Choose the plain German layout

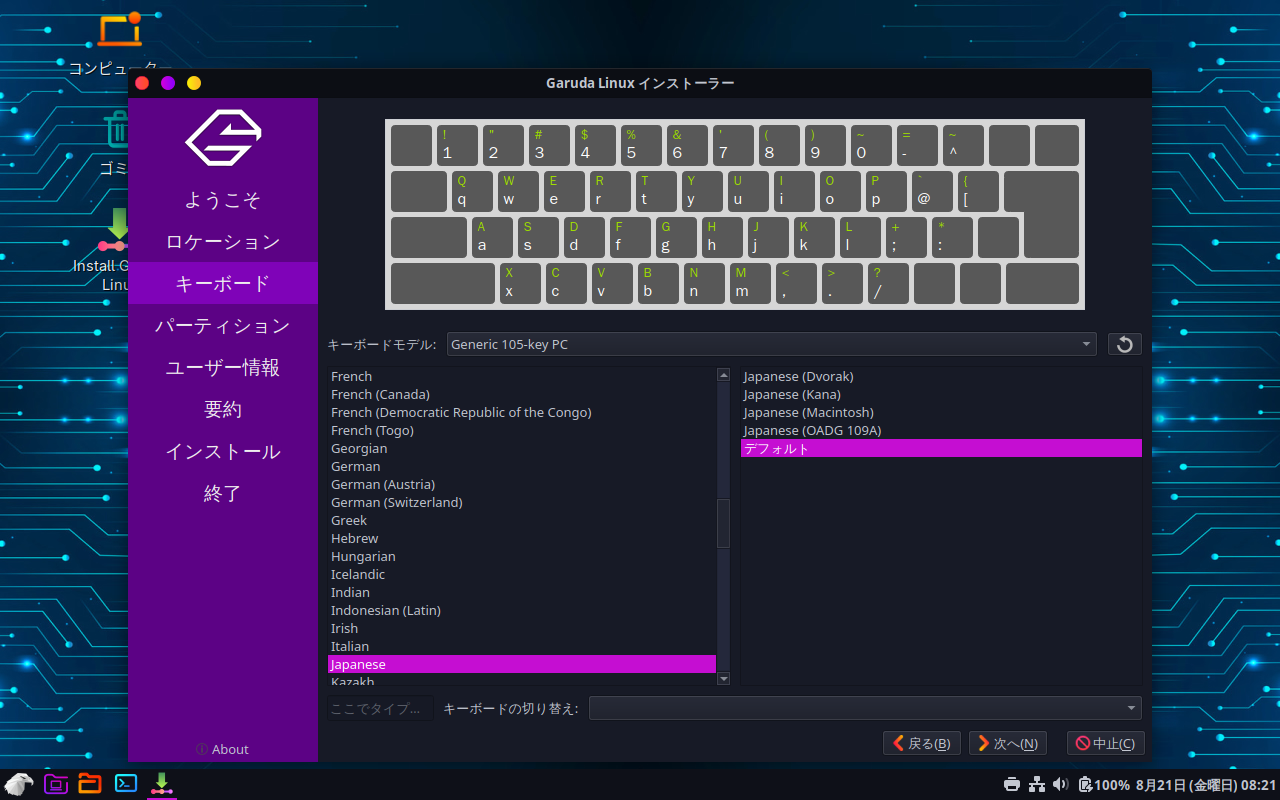[522, 466]
